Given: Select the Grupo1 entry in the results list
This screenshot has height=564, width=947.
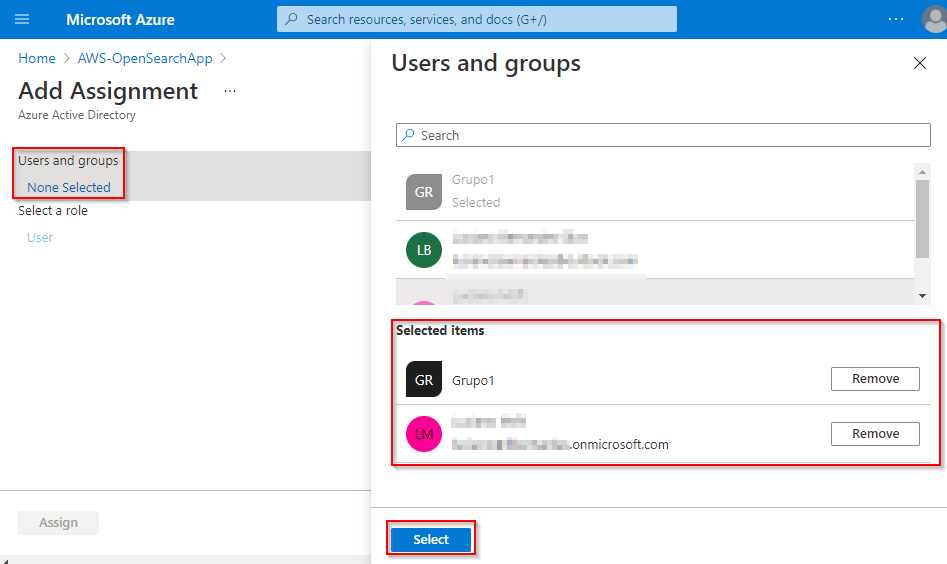Looking at the screenshot, I should coord(655,191).
